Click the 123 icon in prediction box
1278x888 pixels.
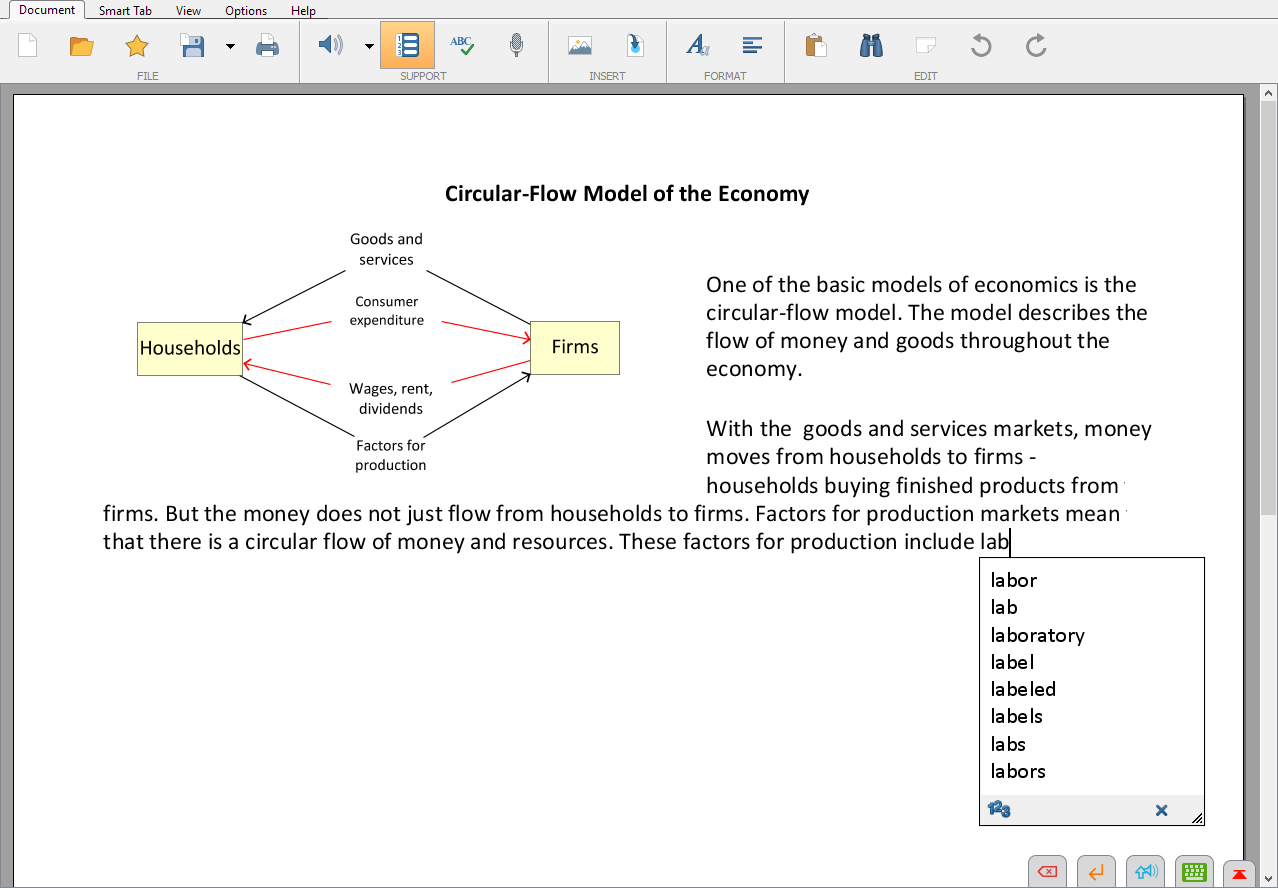[x=998, y=810]
